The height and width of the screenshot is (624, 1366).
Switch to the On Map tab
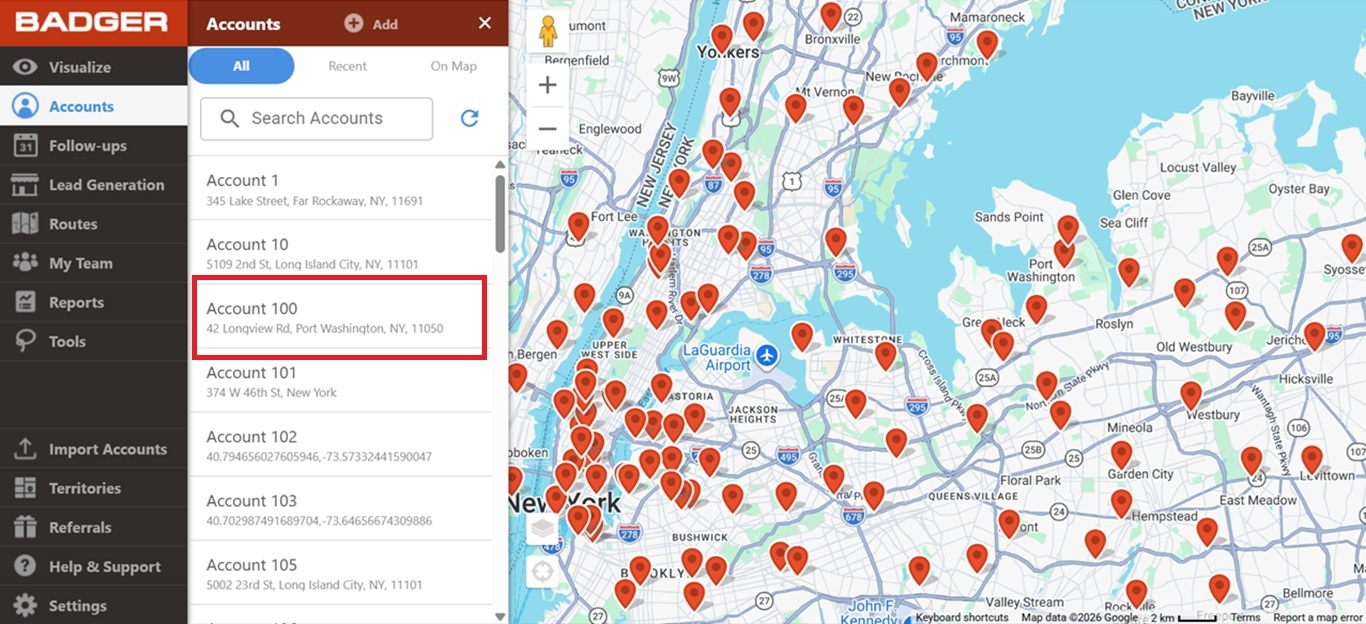[453, 66]
